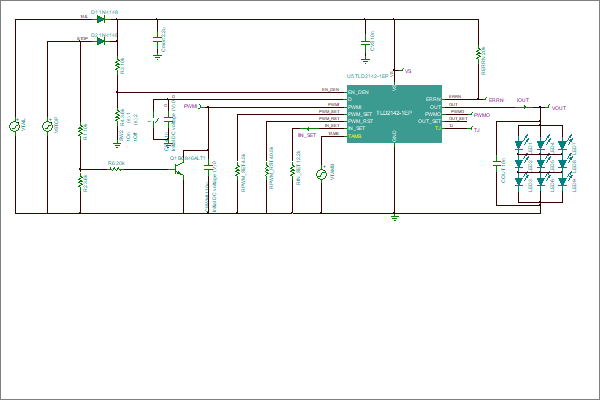Image resolution: width=600 pixels, height=400 pixels.
Task: Select the LED3 diode symbol
Action: pyautogui.click(x=519, y=181)
